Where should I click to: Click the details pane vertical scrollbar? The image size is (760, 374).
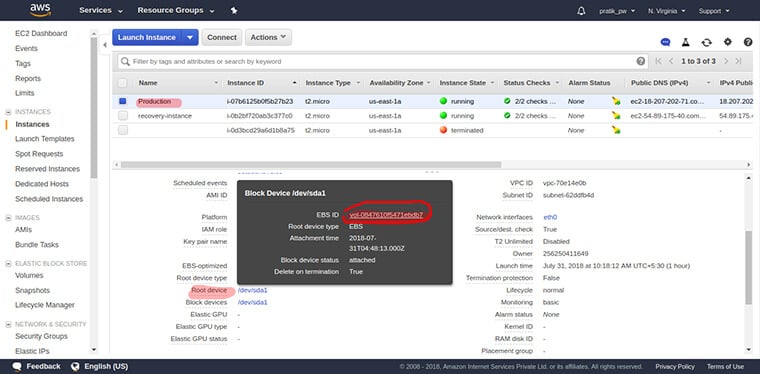pyautogui.click(x=749, y=267)
